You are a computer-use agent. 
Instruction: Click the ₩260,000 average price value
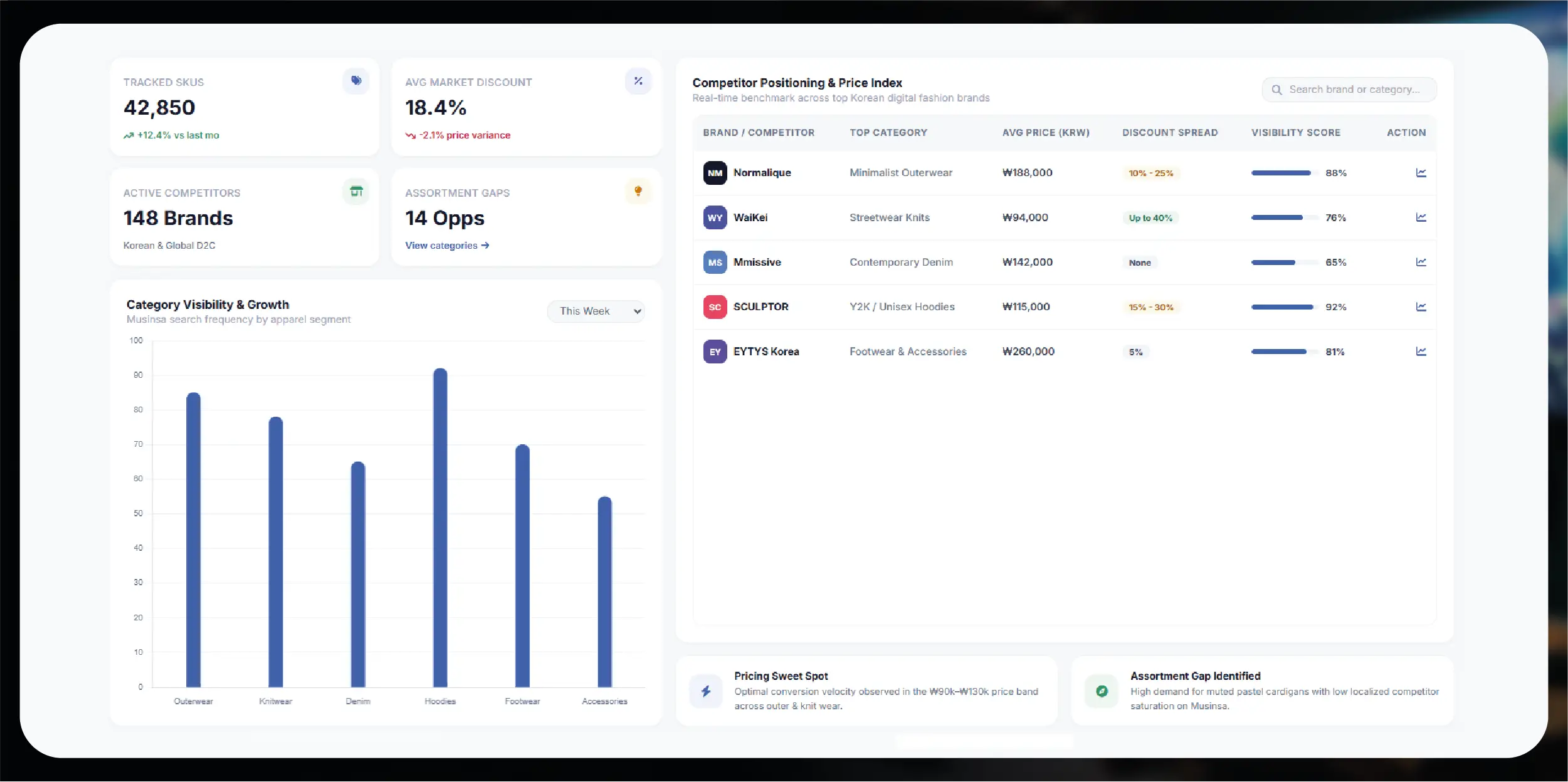coord(1028,352)
